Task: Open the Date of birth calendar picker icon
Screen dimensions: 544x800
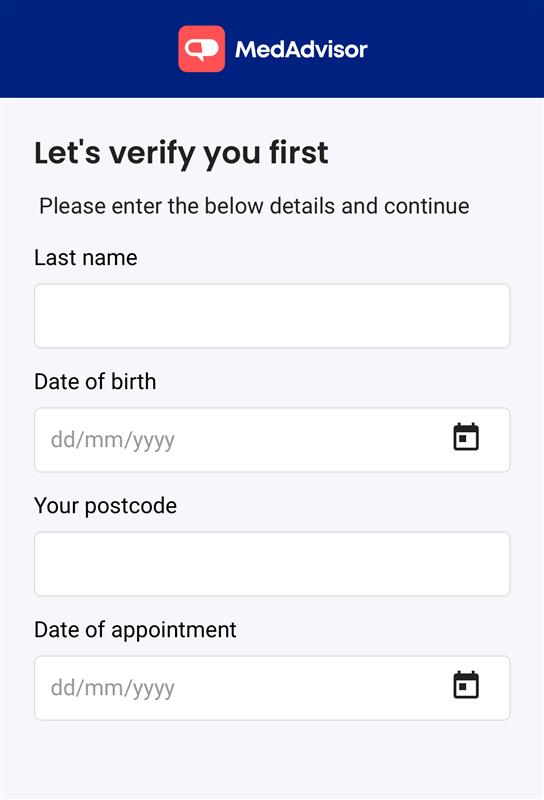Action: pos(466,437)
